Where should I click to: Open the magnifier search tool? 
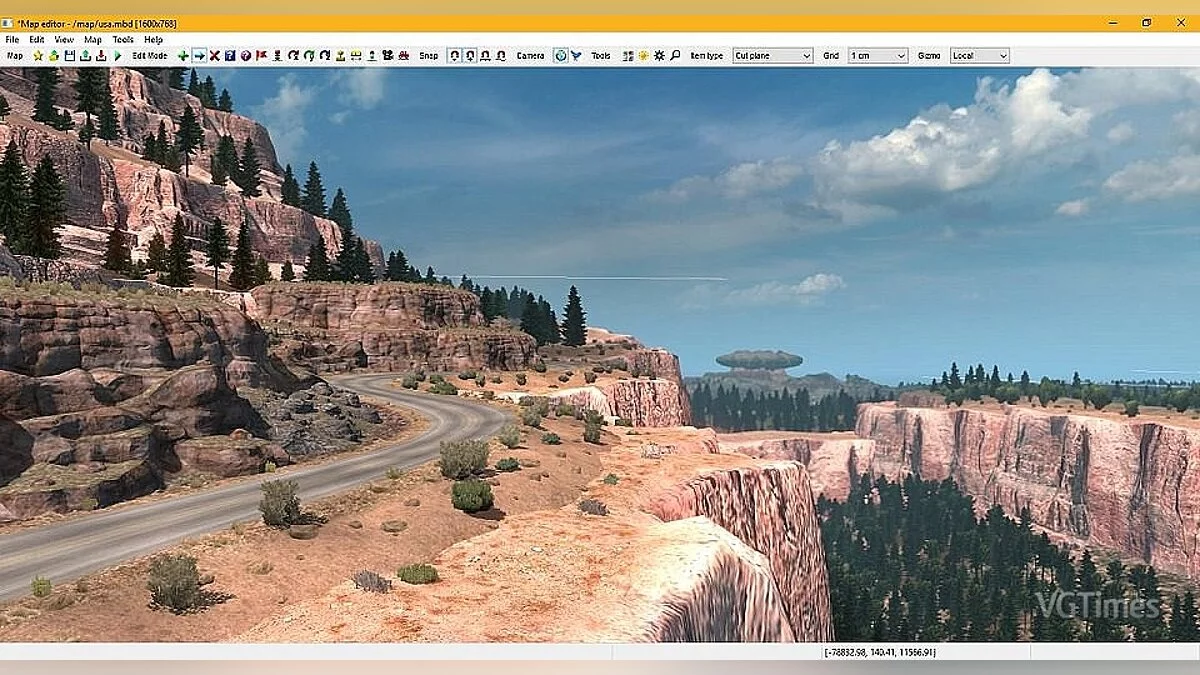[675, 55]
